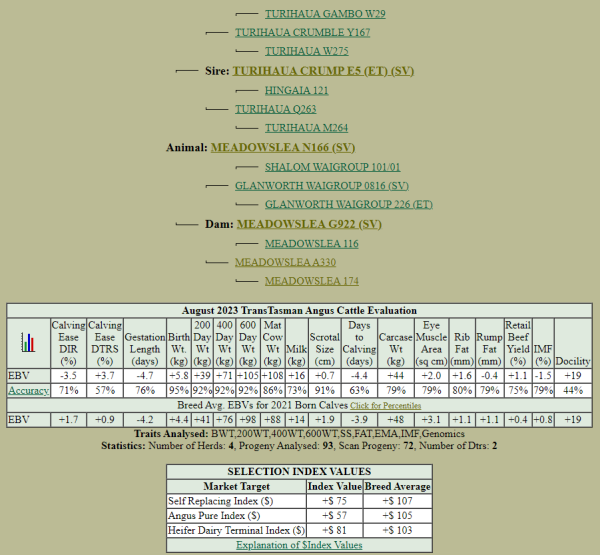Select the Calving Ease DTRS (%) column header
600x555 pixels.
pyautogui.click(x=105, y=343)
